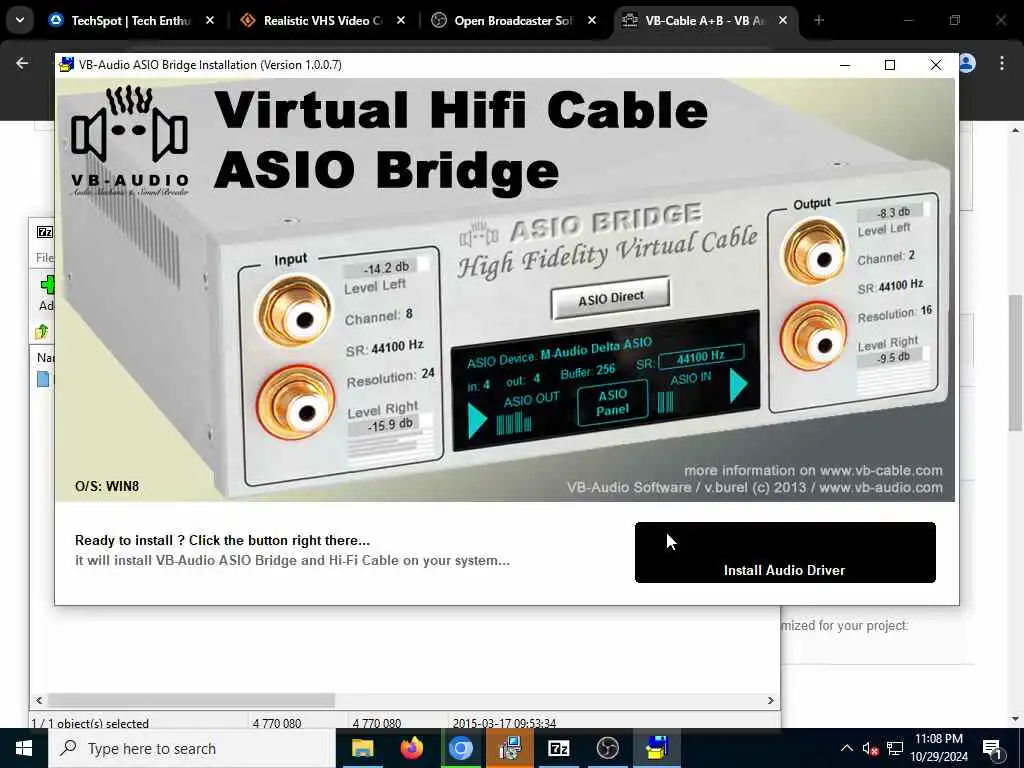Close the VB-Audio ASIO Bridge installer window
This screenshot has width=1024, height=768.
[936, 65]
